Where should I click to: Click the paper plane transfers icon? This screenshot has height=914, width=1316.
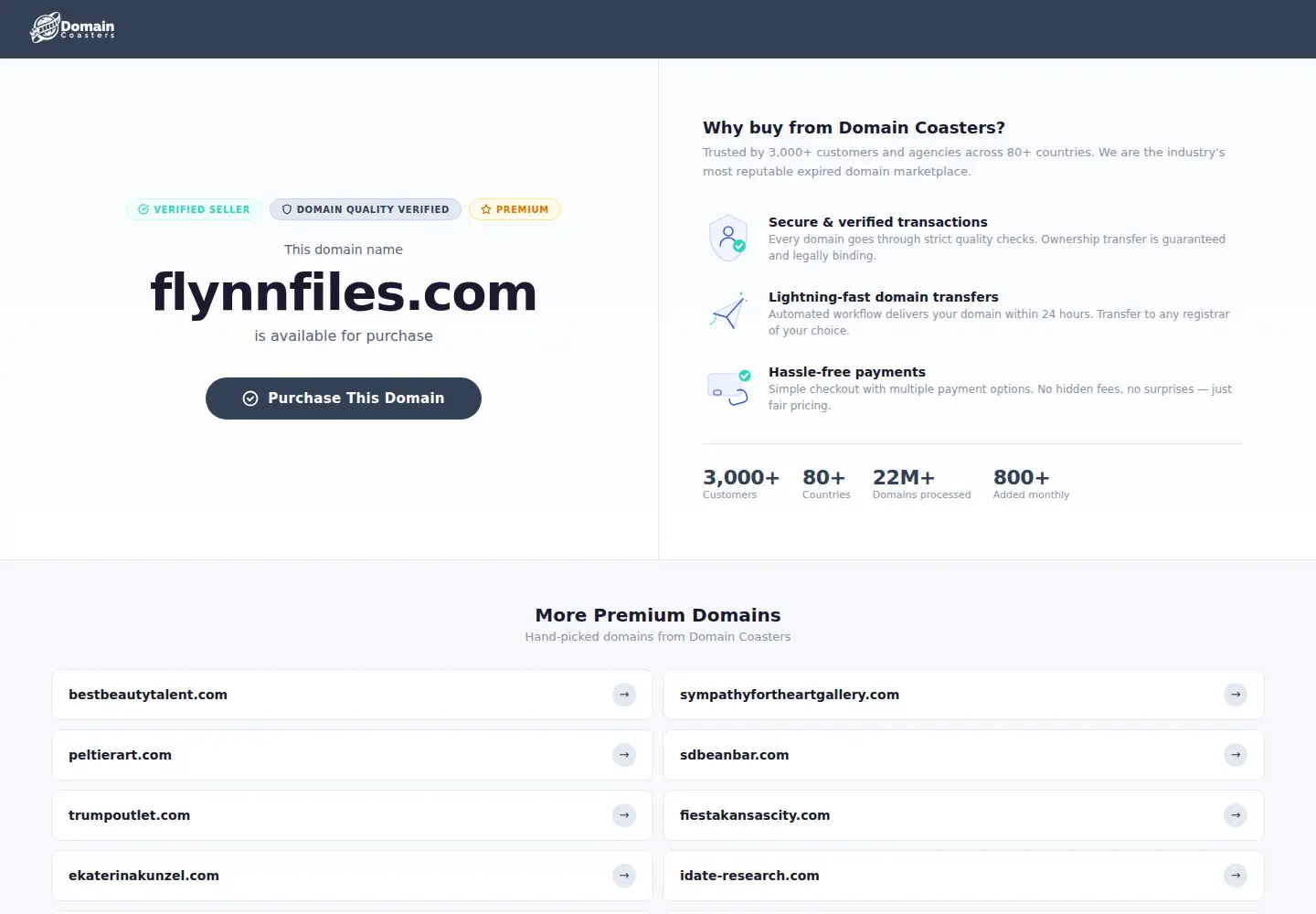tap(728, 312)
